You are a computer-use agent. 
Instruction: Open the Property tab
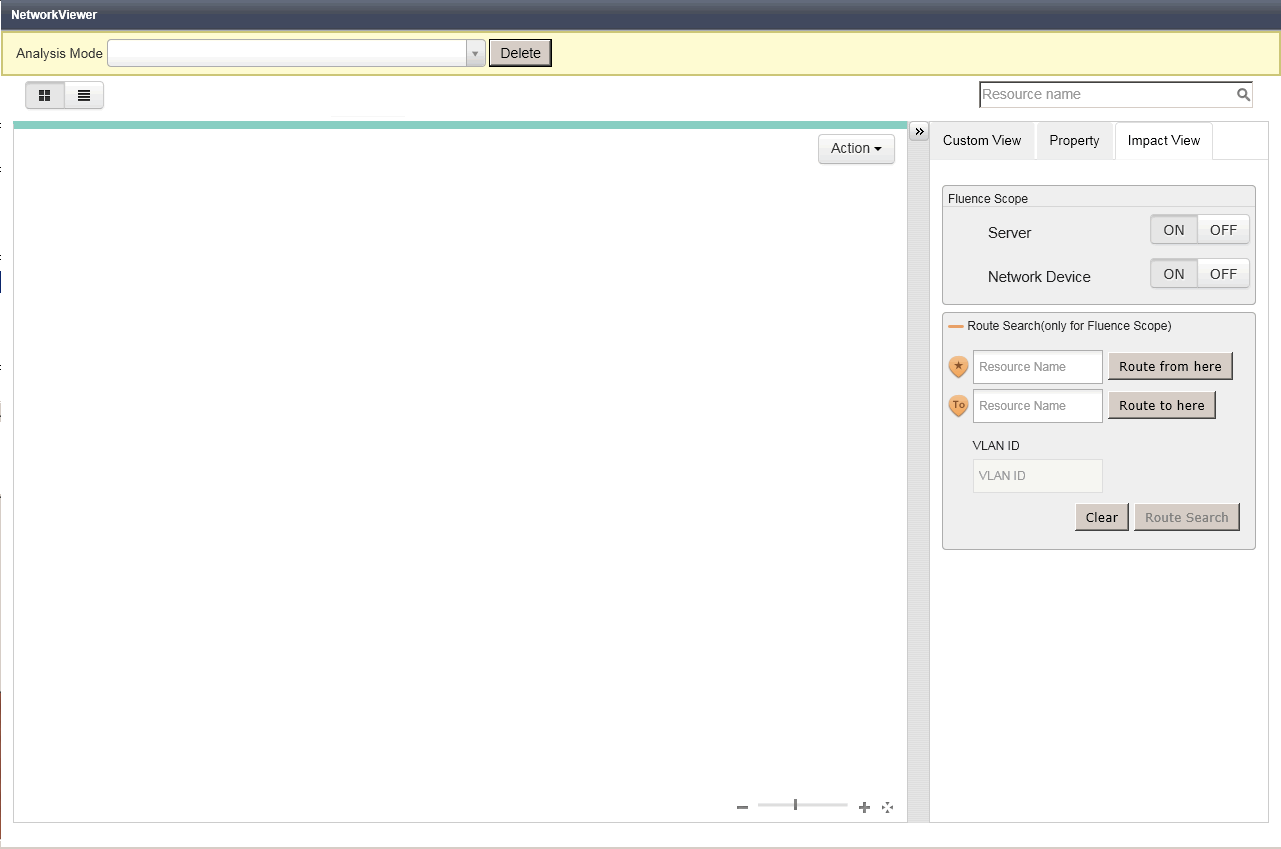click(x=1074, y=141)
